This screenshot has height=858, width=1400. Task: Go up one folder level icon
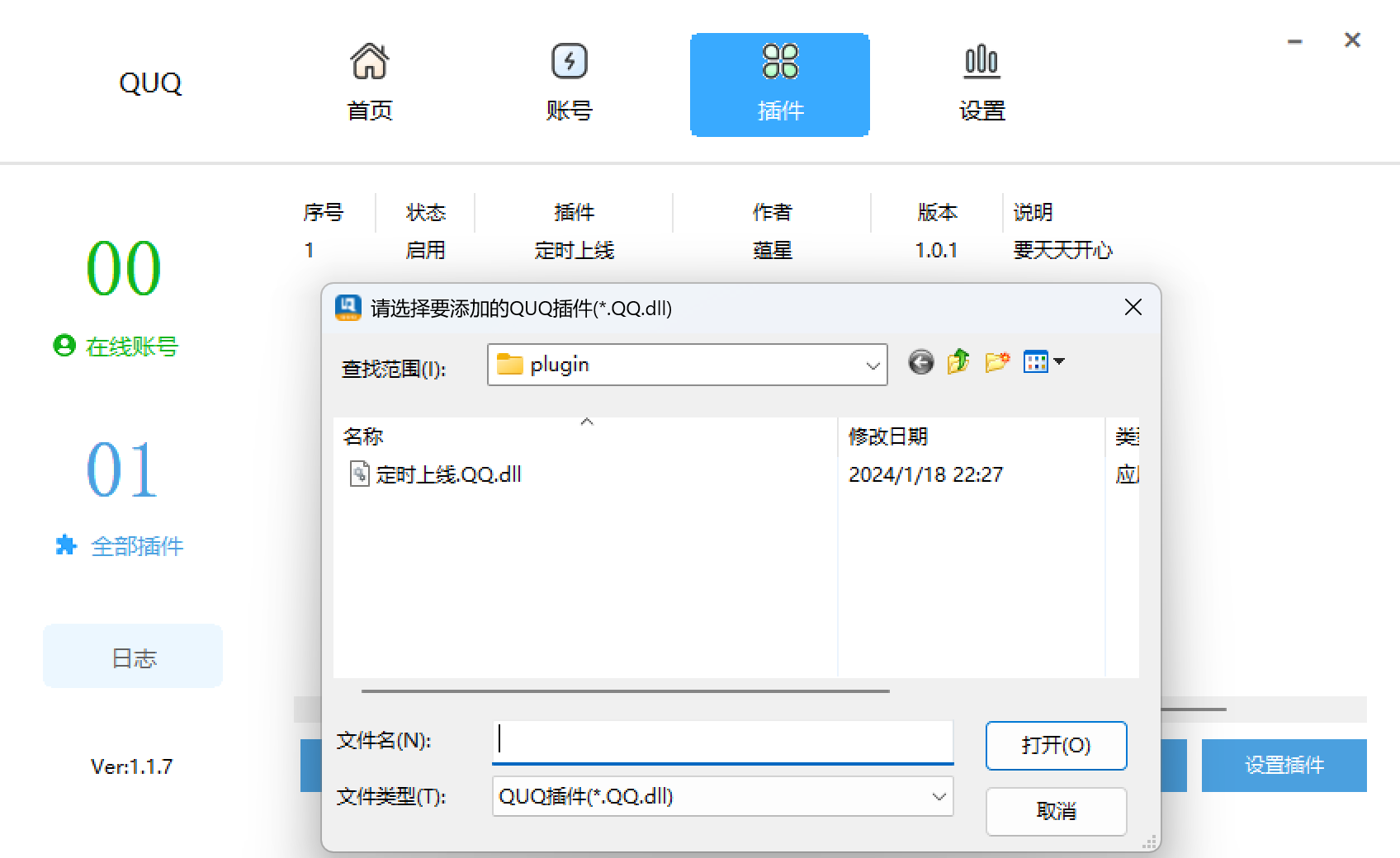point(958,362)
